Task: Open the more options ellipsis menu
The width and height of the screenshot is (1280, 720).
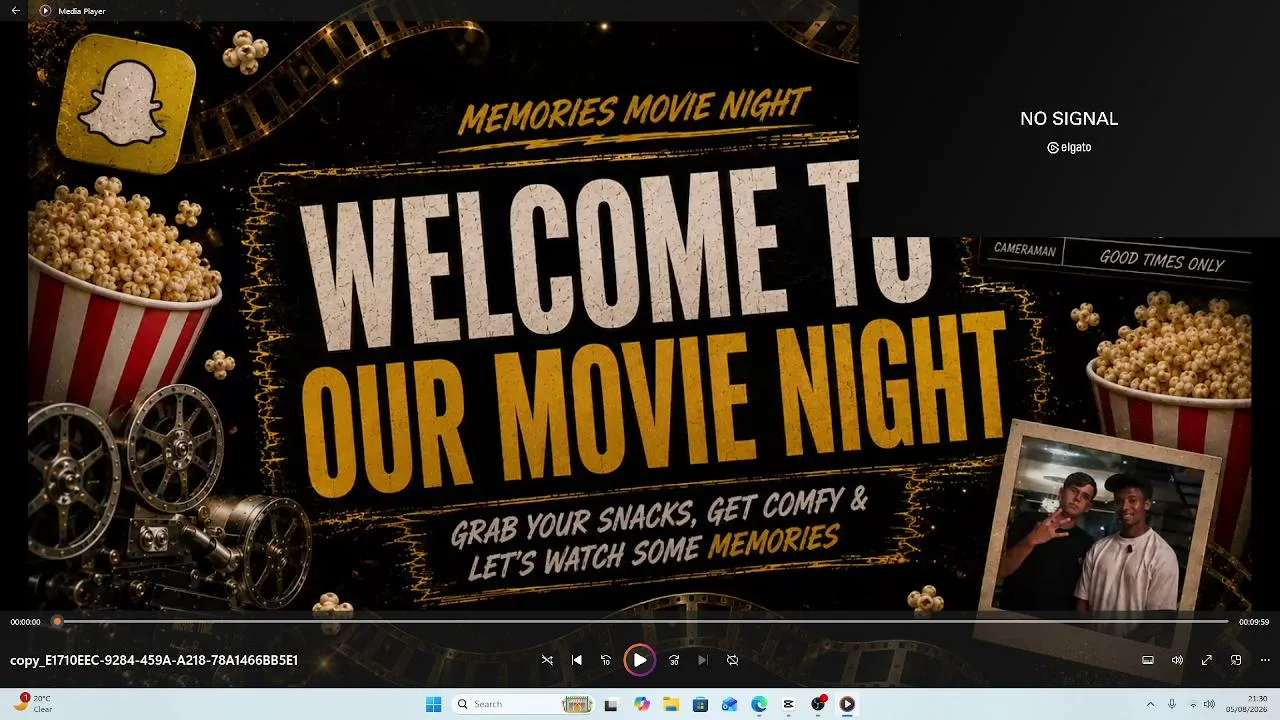Action: 1265,660
